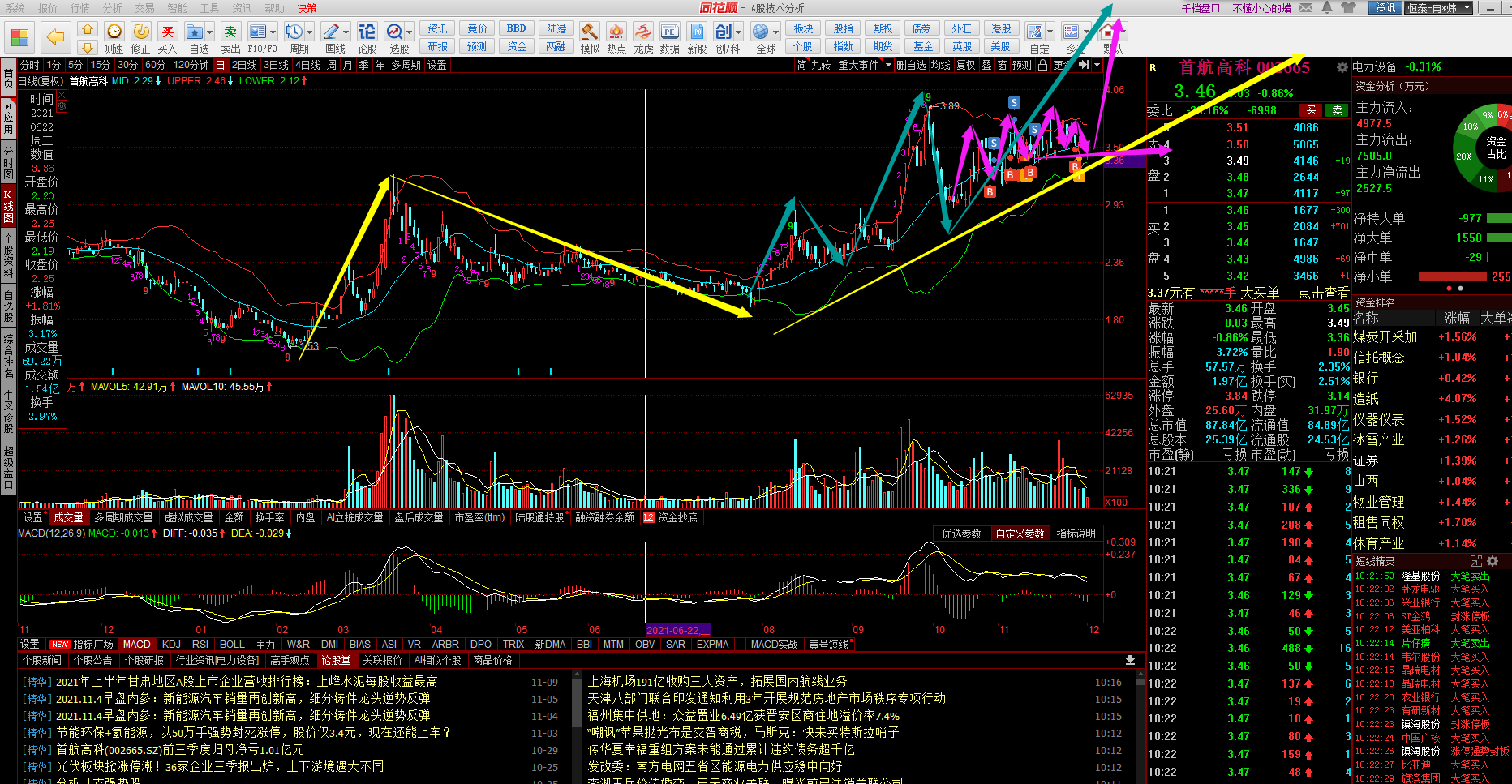The width and height of the screenshot is (1512, 784).
Task: Switch chart period to 周 weekly
Action: (x=332, y=65)
